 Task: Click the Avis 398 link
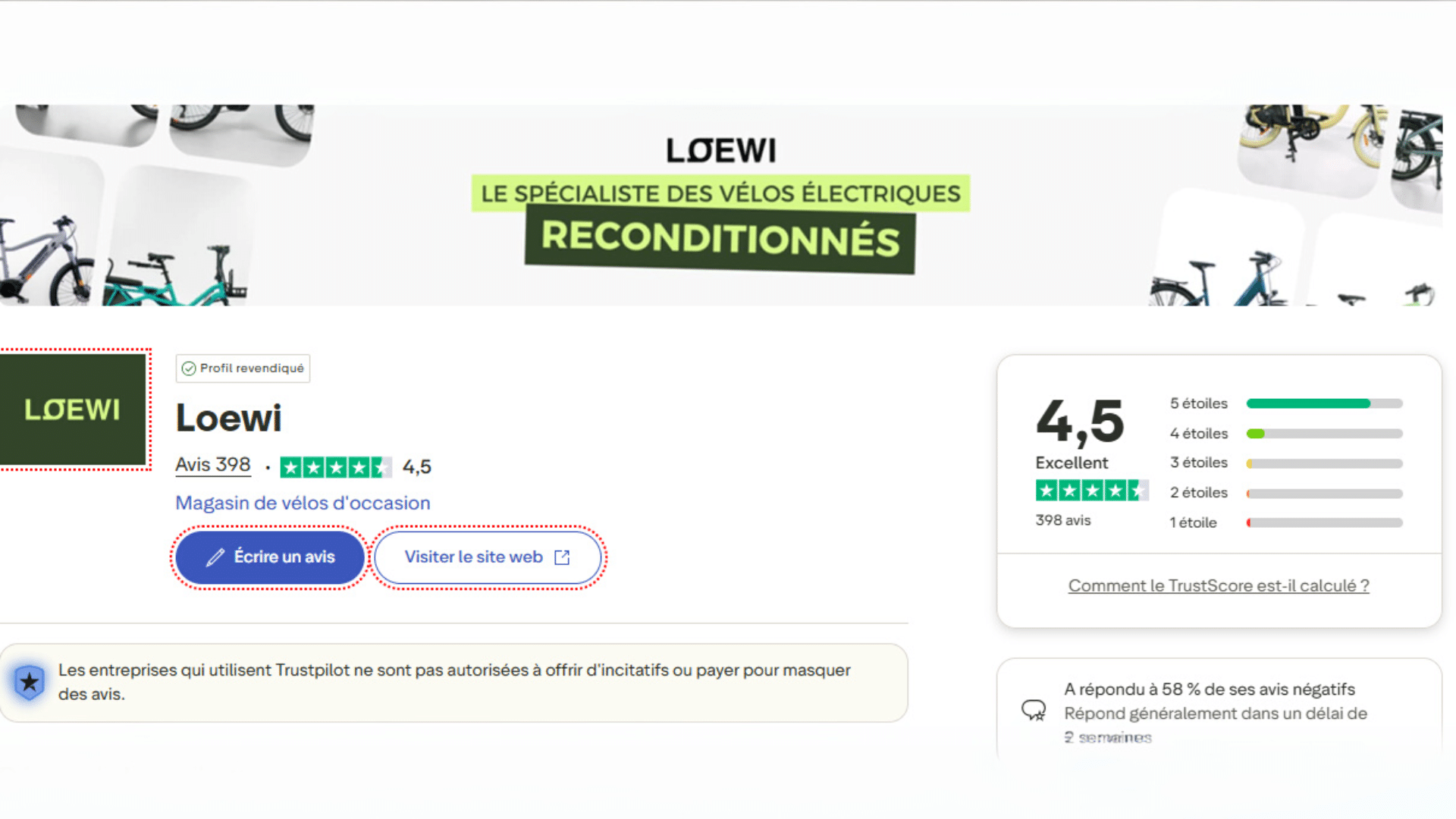[x=212, y=465]
